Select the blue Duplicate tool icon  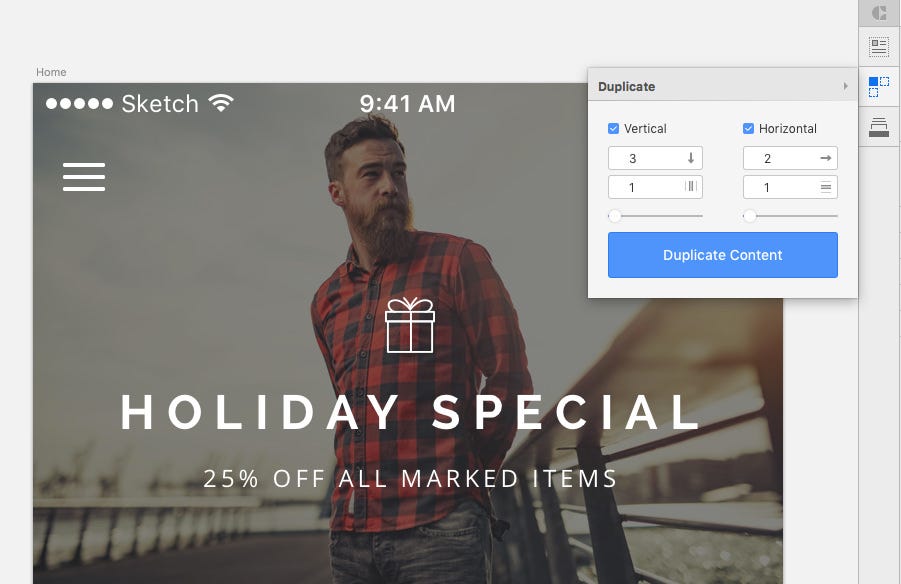pyautogui.click(x=879, y=87)
